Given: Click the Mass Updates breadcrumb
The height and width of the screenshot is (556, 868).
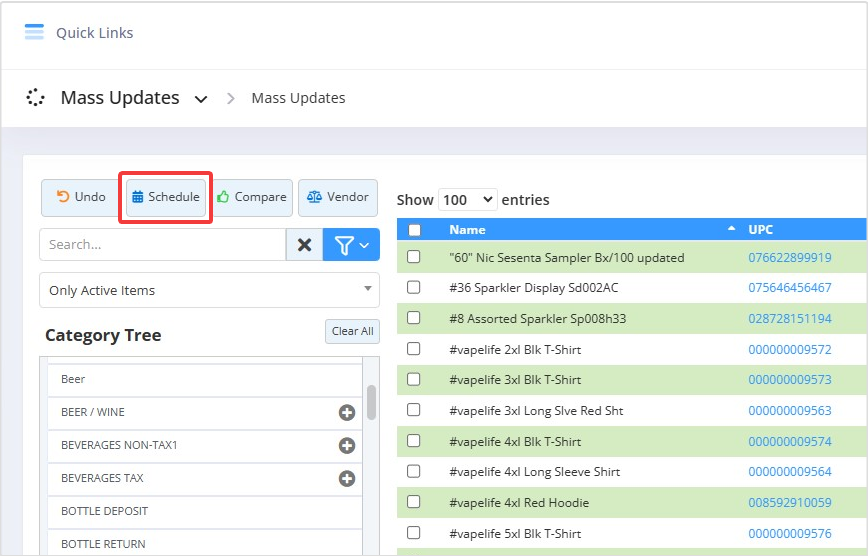Looking at the screenshot, I should 298,98.
